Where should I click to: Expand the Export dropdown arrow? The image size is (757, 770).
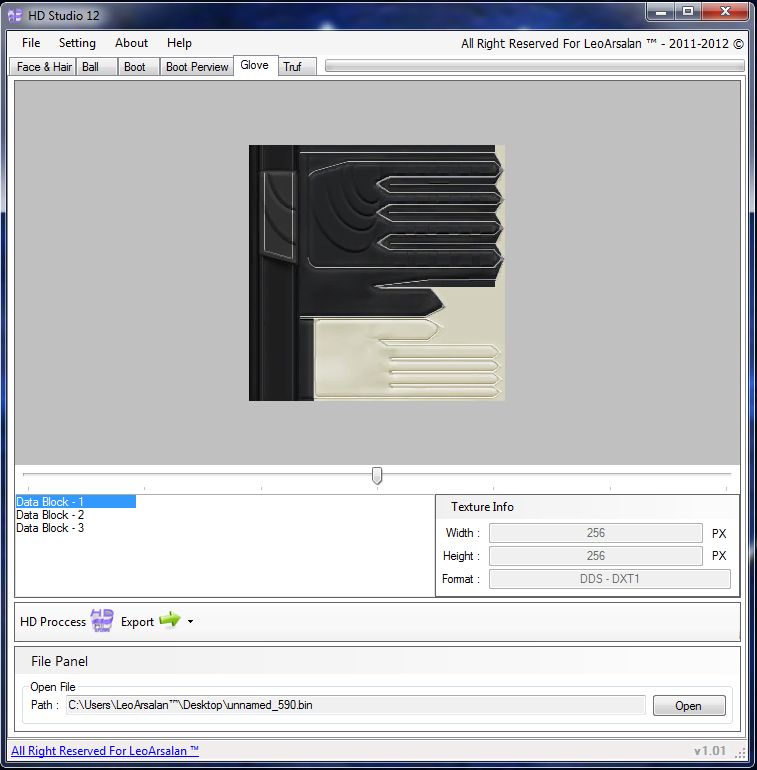click(190, 622)
